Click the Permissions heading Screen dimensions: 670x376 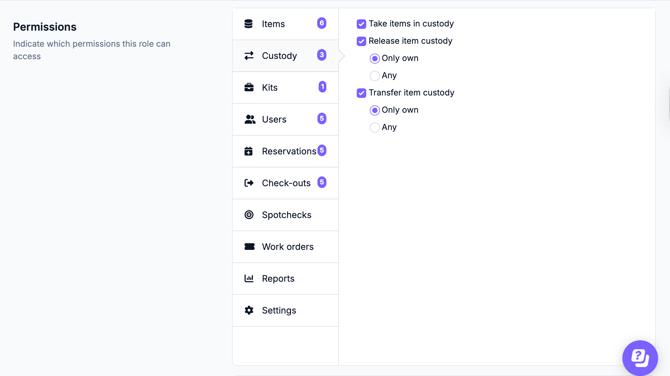44,27
